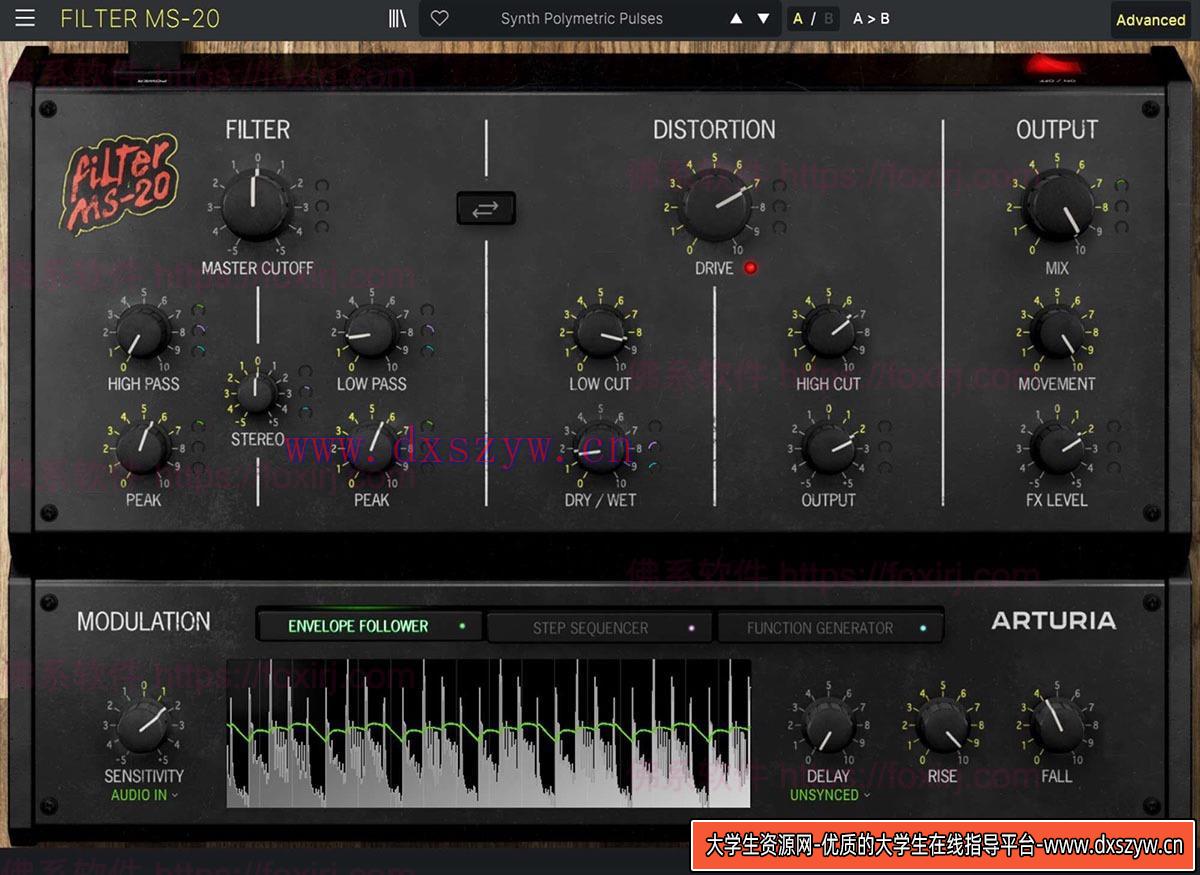Click the High Pass knob
The width and height of the screenshot is (1200, 875).
pyautogui.click(x=143, y=332)
